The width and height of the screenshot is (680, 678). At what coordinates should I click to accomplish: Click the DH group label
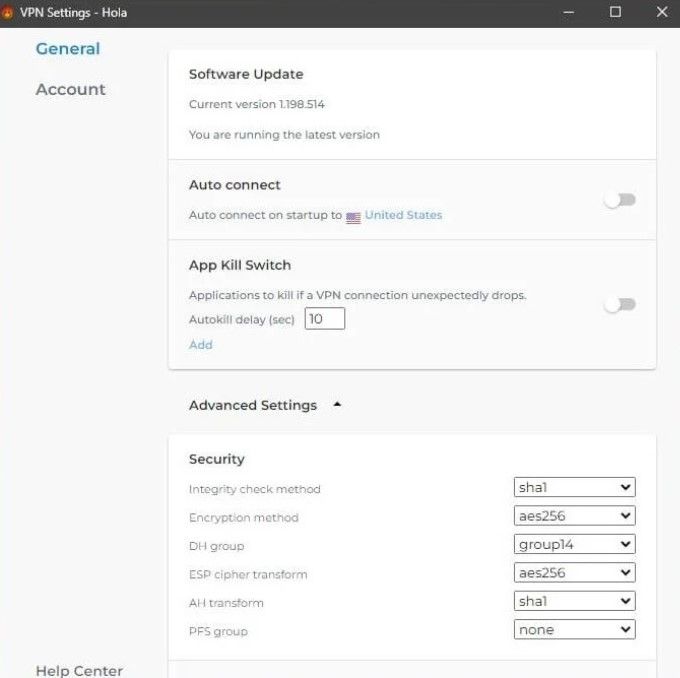(x=216, y=546)
